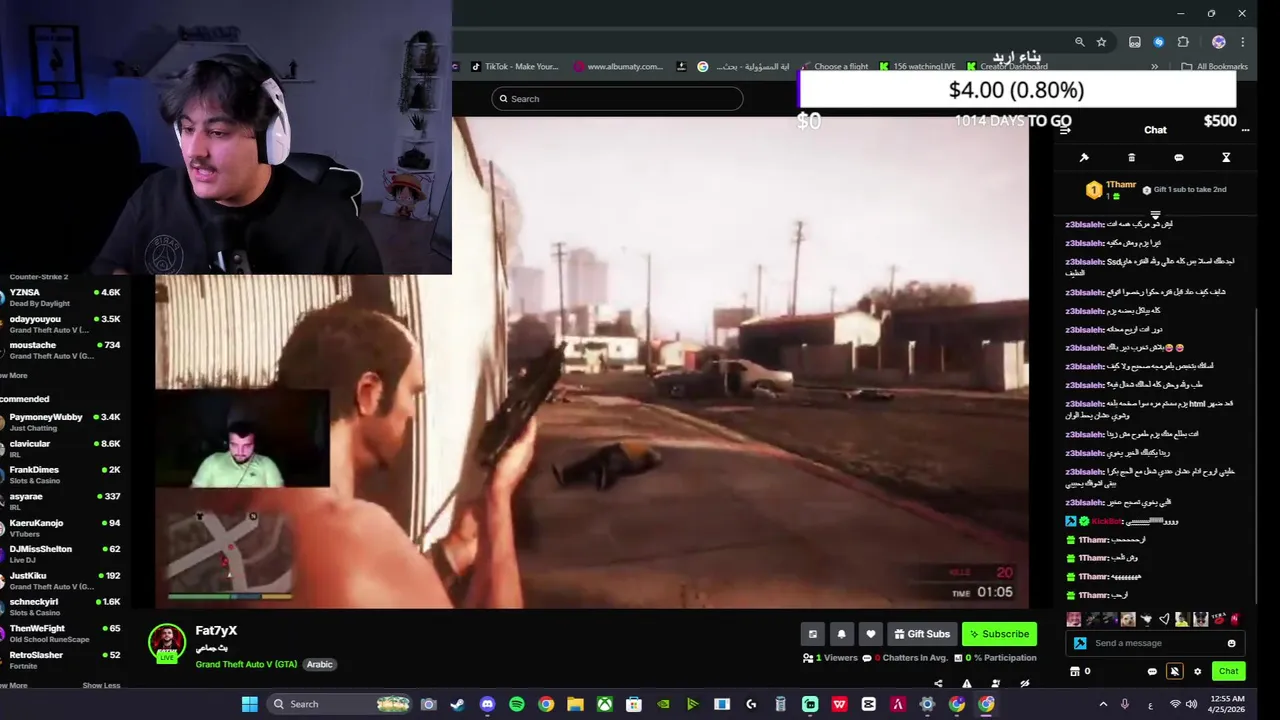Viewport: 1280px width, 720px height.
Task: Toggle muted notifications bell under chat
Action: click(1175, 672)
